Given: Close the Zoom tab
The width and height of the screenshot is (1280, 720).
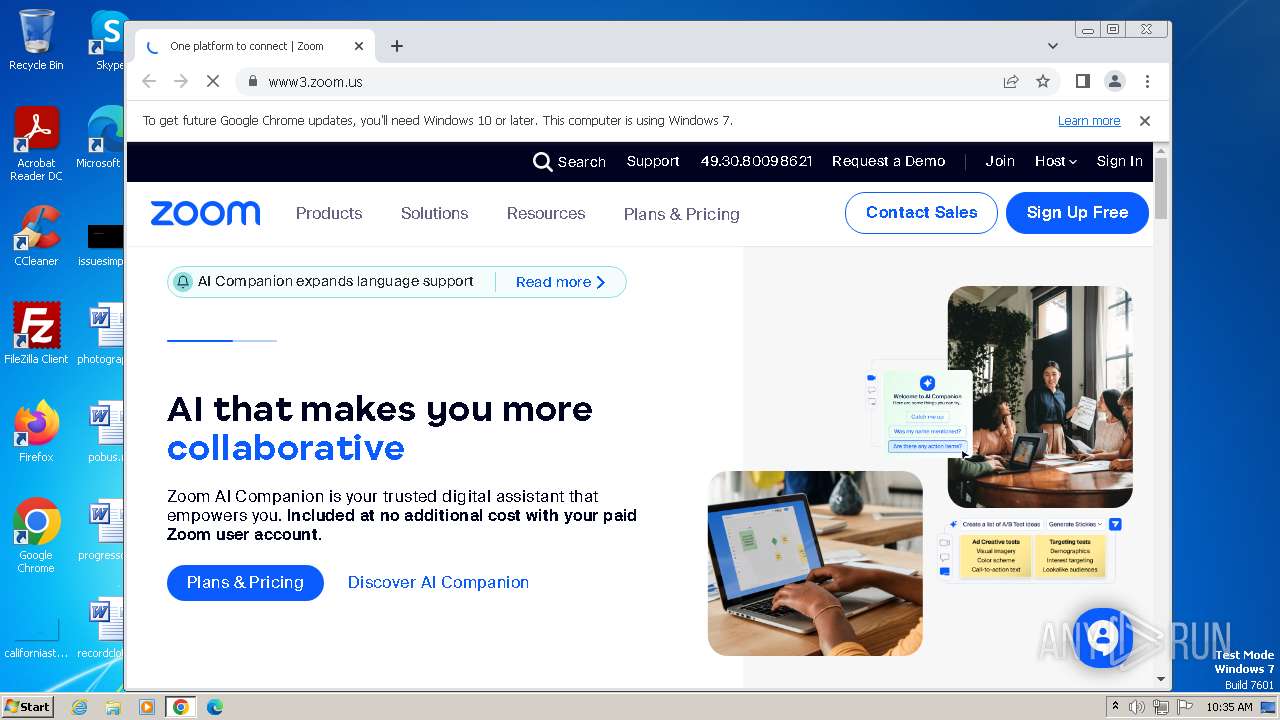Looking at the screenshot, I should [x=359, y=46].
